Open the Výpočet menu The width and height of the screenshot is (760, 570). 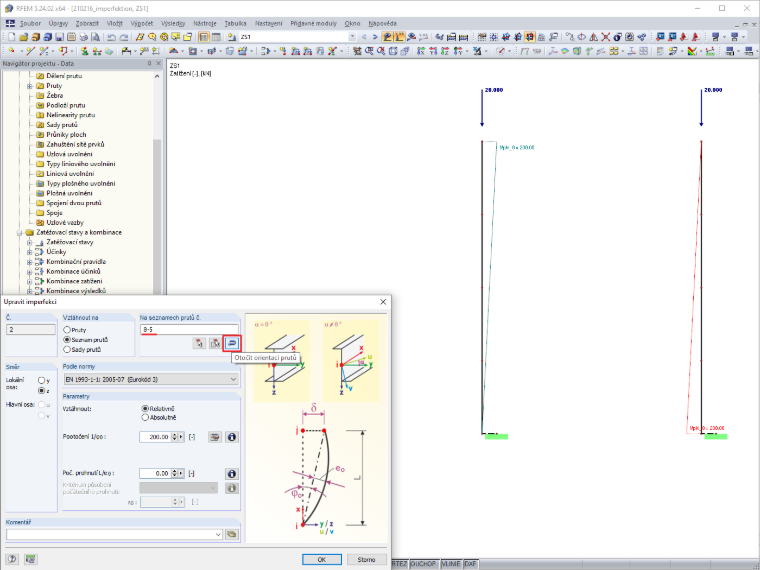pyautogui.click(x=142, y=23)
